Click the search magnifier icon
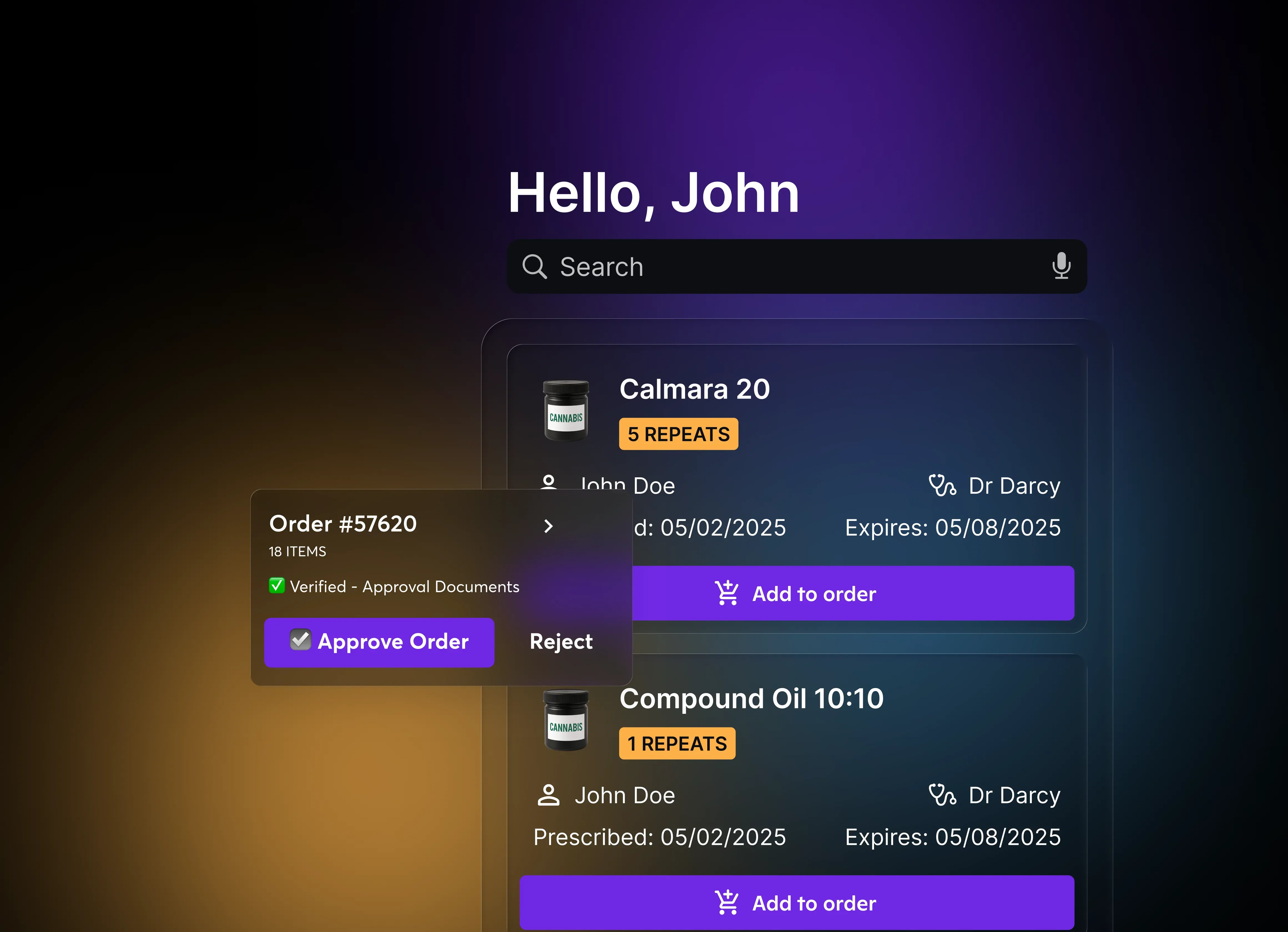1288x932 pixels. tap(534, 266)
